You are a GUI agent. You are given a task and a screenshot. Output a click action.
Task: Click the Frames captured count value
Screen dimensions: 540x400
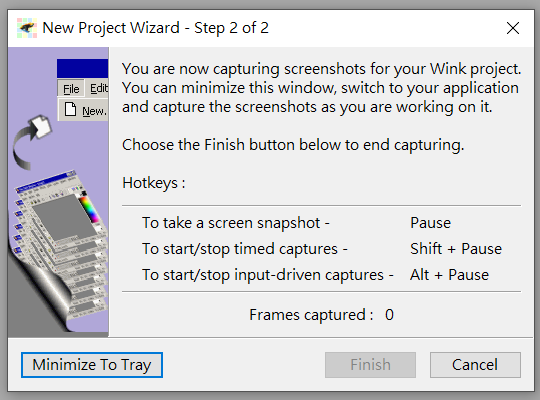point(389,315)
